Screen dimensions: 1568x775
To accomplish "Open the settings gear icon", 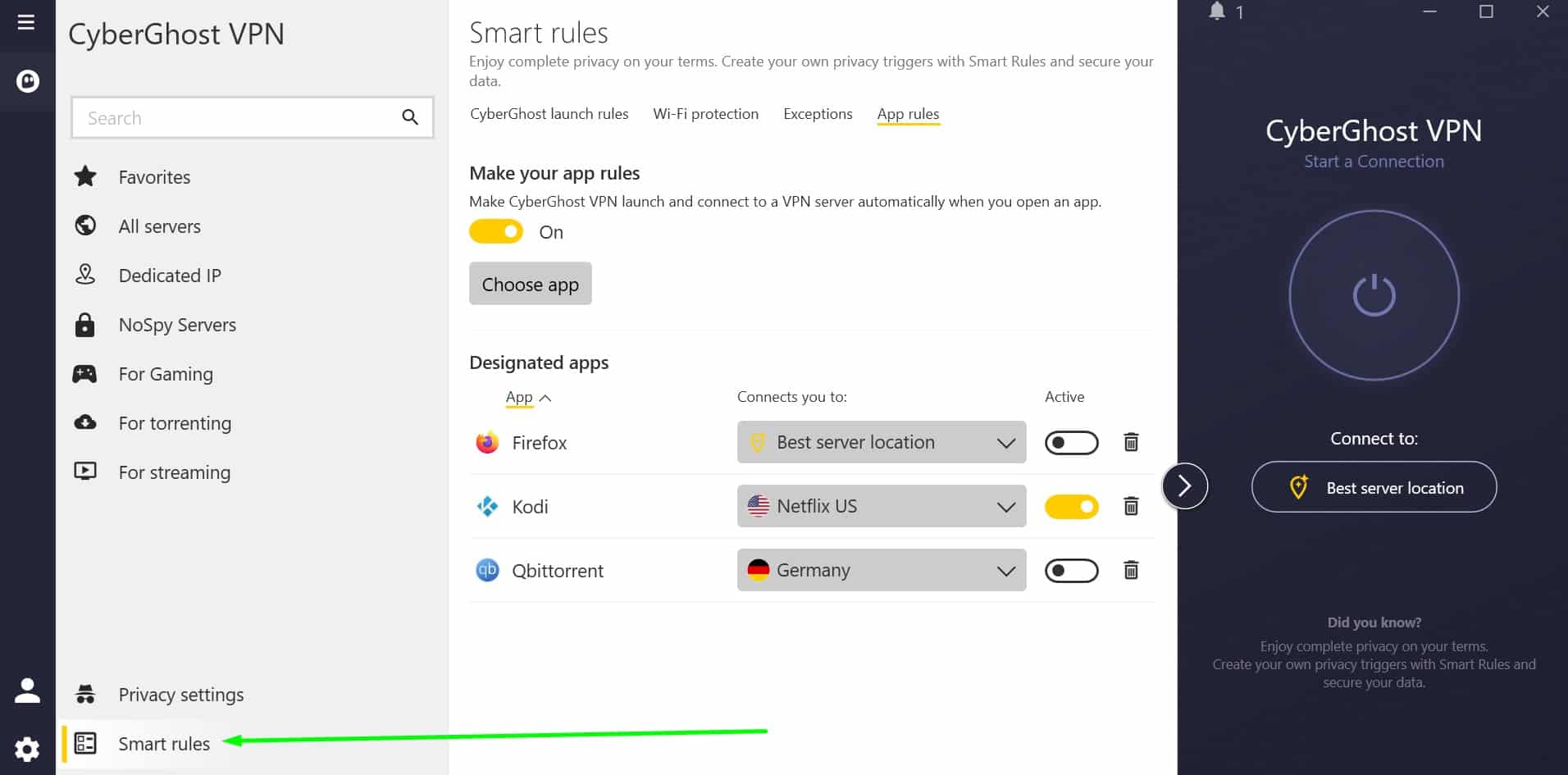I will (x=27, y=749).
